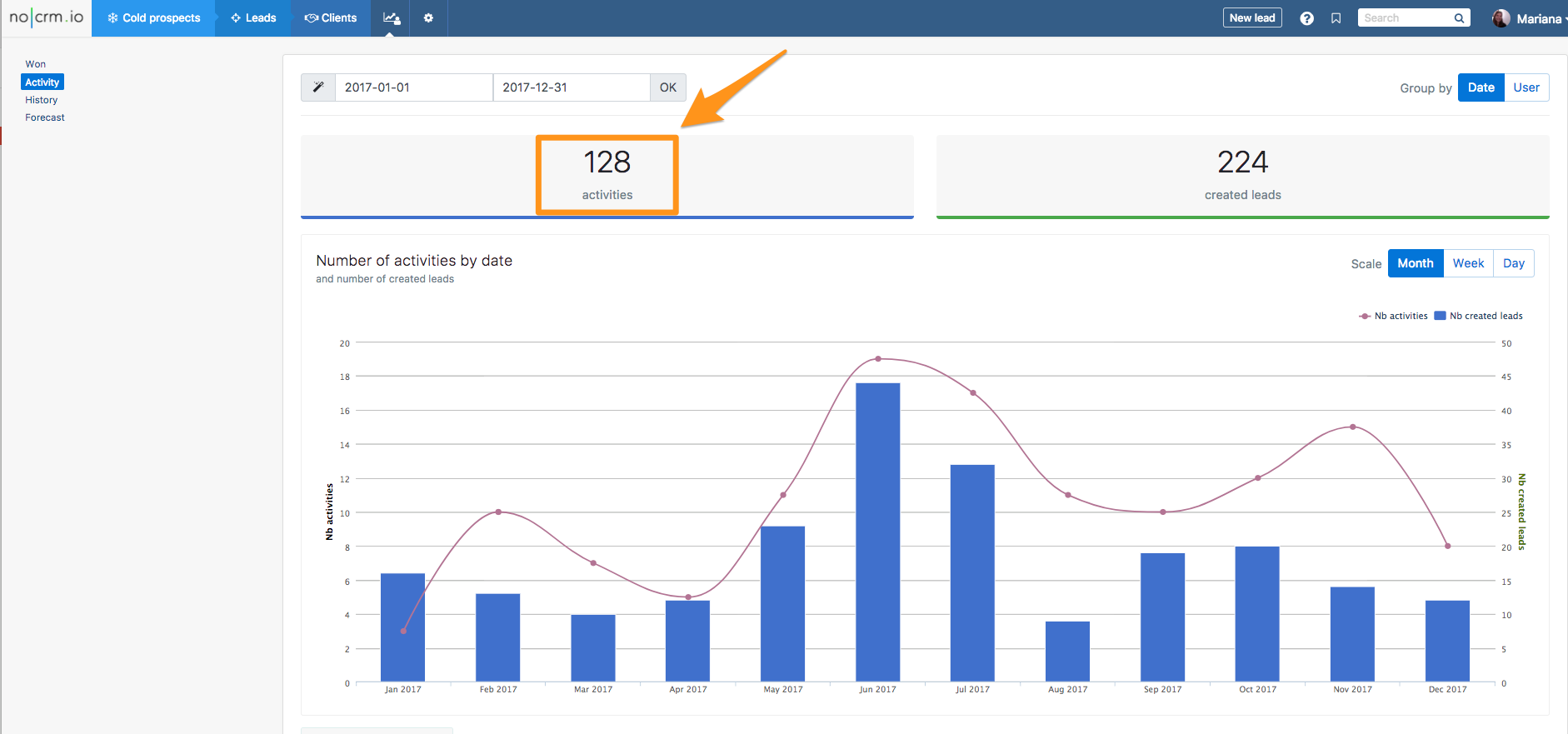Expand the Mariana user menu
Image resolution: width=1568 pixels, height=734 pixels.
(1540, 18)
